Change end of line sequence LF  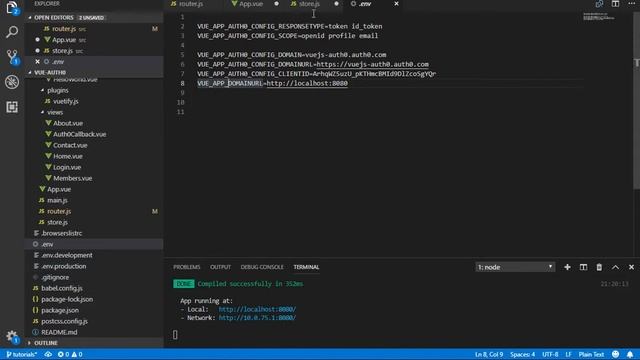[568, 354]
